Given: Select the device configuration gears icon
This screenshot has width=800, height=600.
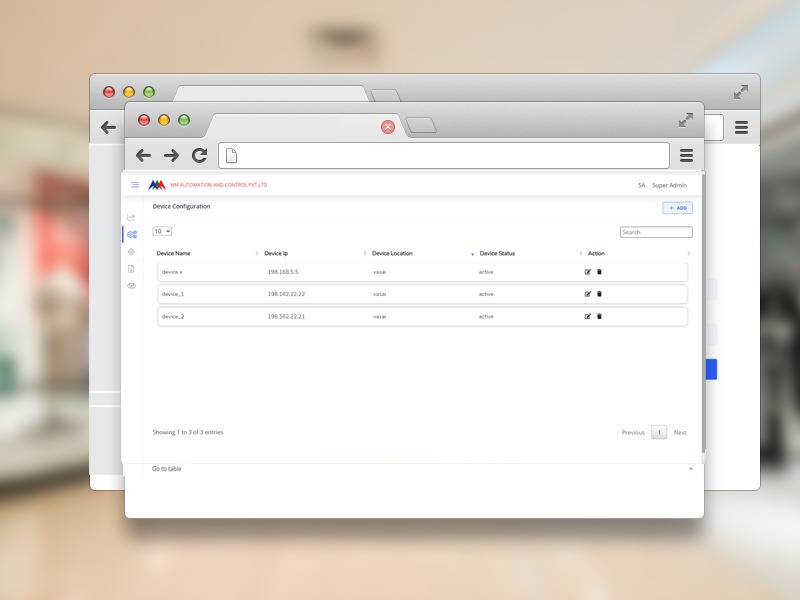Looking at the screenshot, I should point(131,234).
